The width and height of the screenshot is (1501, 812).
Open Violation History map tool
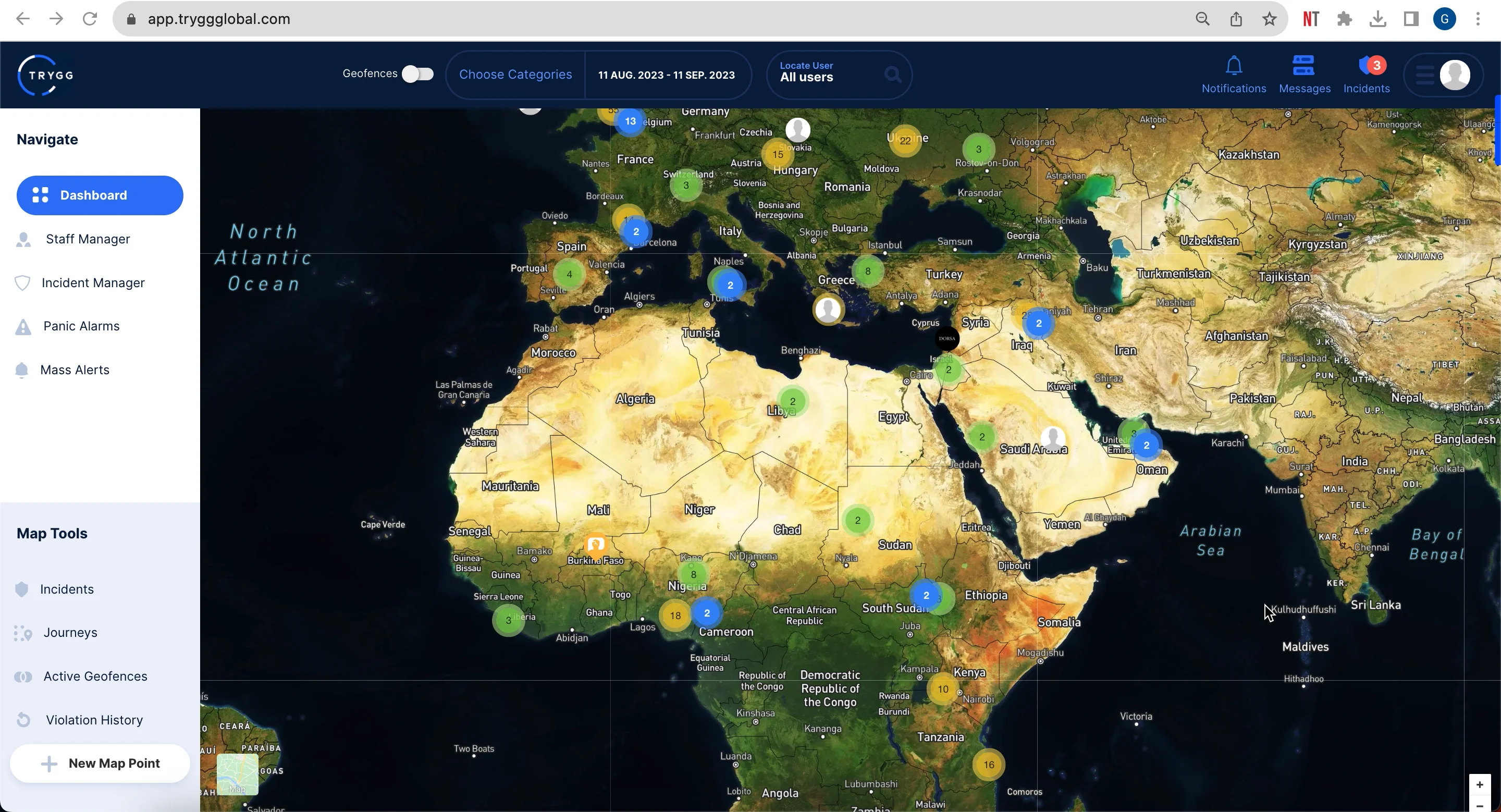coord(94,720)
